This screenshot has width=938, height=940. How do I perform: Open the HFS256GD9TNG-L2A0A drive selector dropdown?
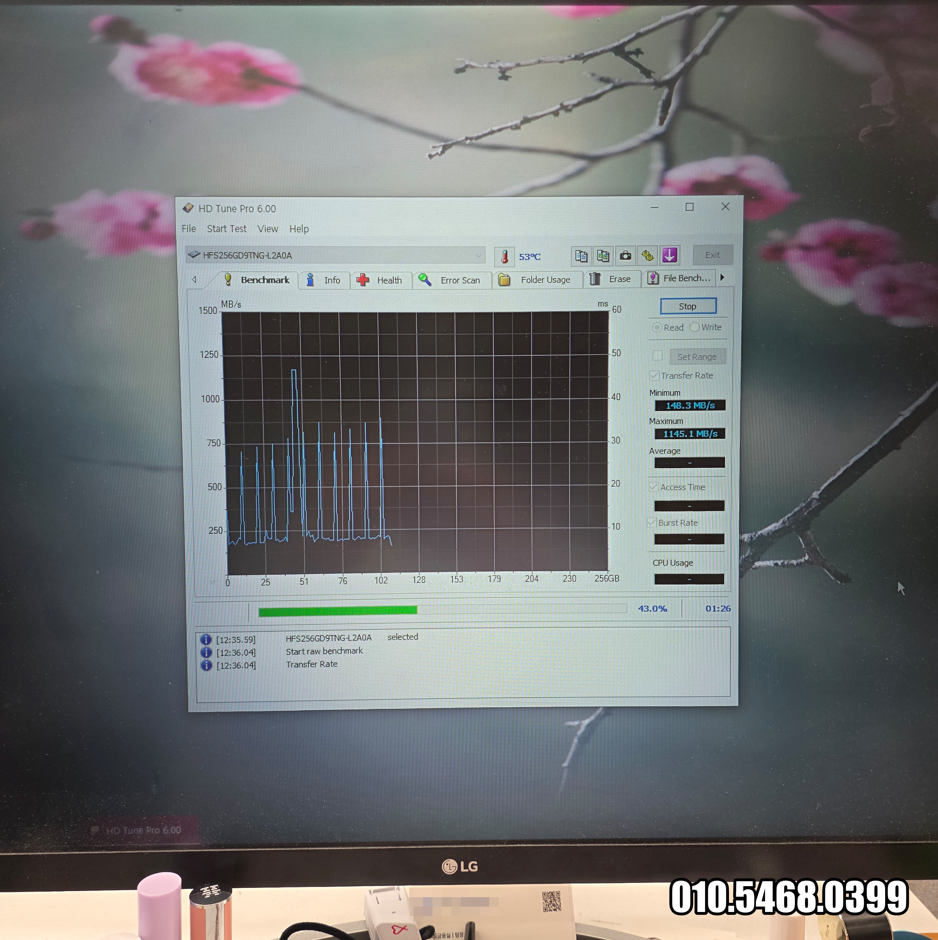click(336, 255)
